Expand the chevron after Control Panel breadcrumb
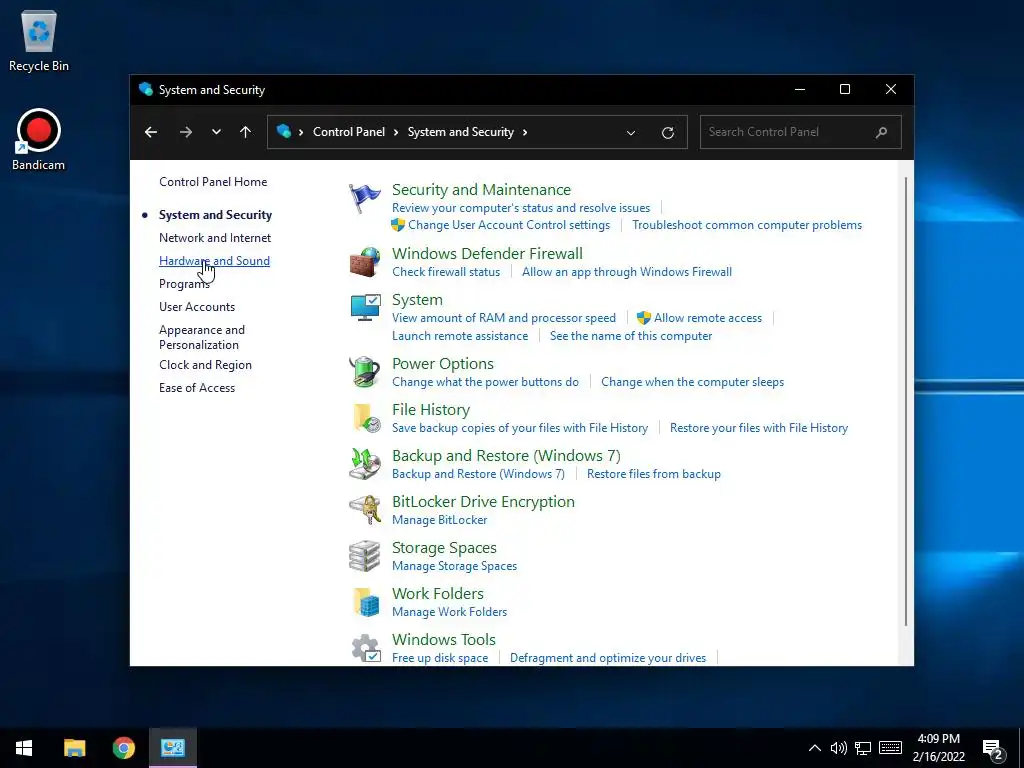The image size is (1024, 768). point(396,132)
